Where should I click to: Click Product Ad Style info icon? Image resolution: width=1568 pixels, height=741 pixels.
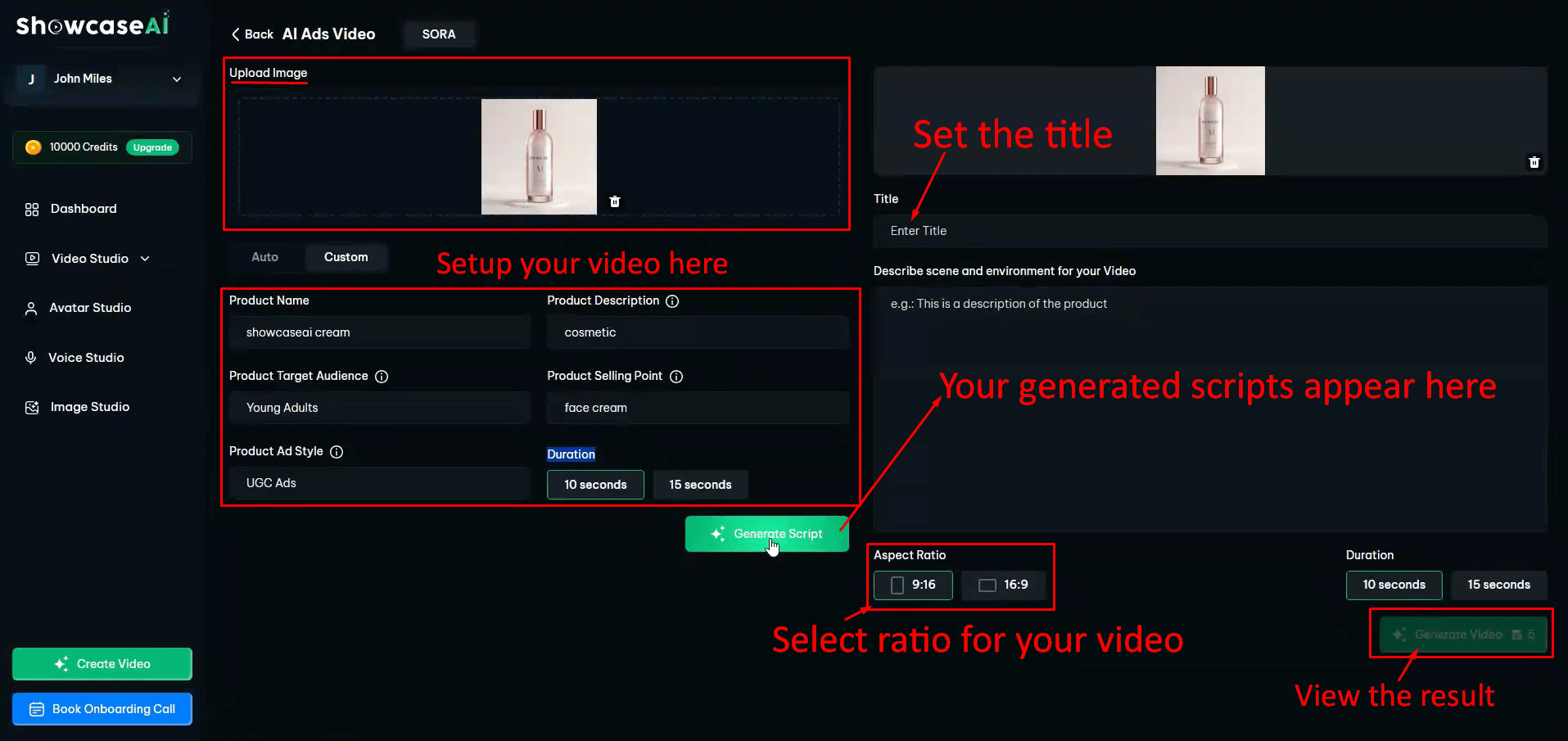point(337,452)
